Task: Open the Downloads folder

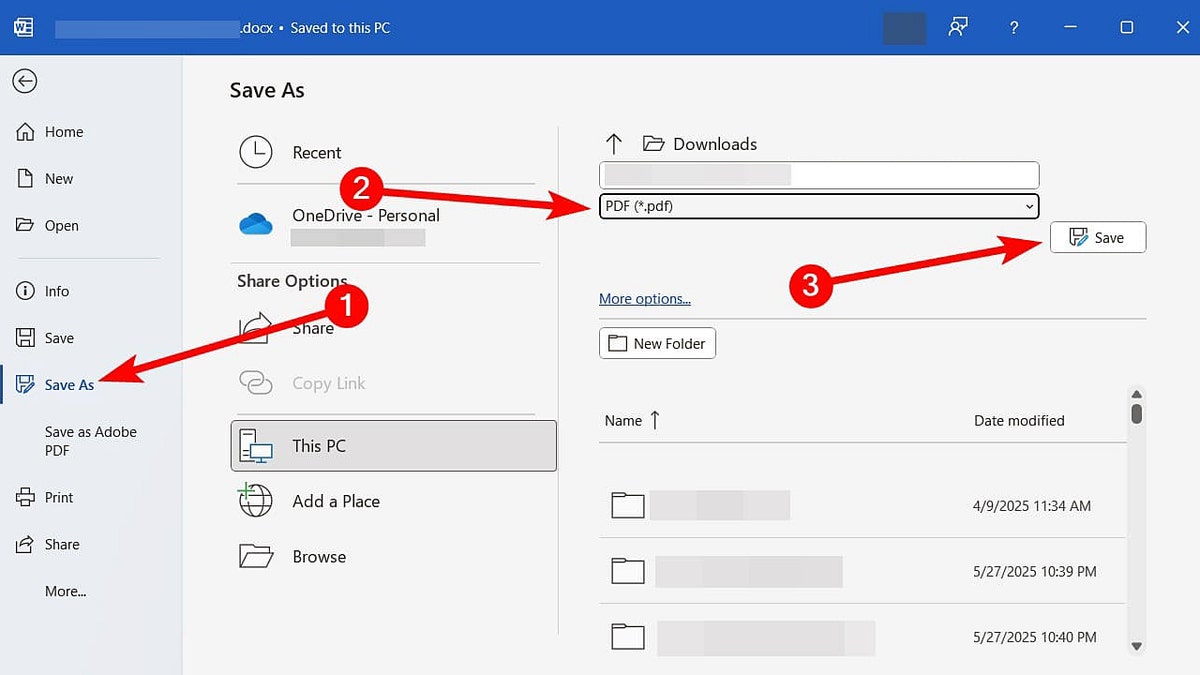Action: (x=700, y=143)
